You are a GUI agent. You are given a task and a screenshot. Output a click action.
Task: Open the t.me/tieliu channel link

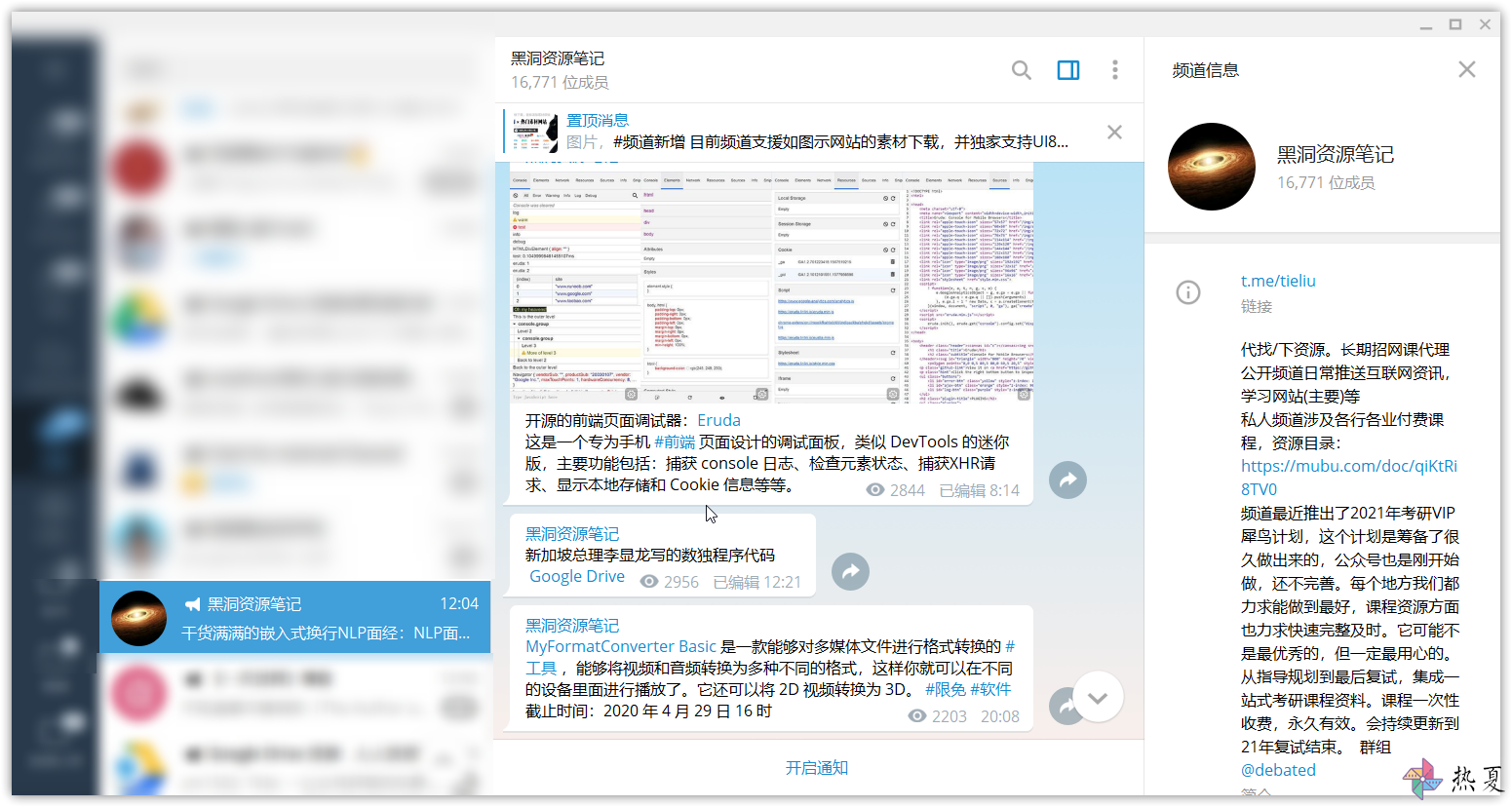click(1278, 281)
